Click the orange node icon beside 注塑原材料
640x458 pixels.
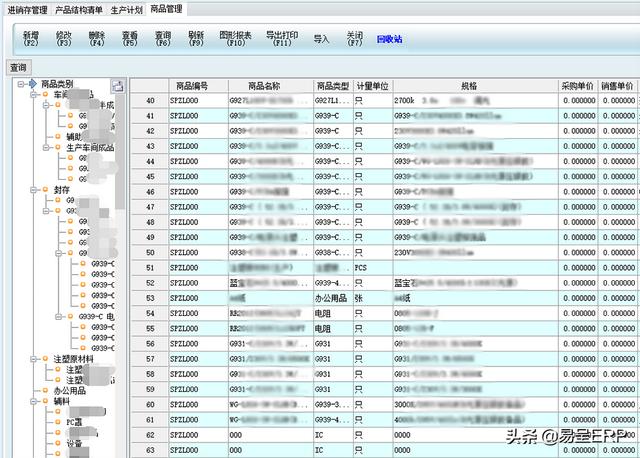pyautogui.click(x=44, y=359)
